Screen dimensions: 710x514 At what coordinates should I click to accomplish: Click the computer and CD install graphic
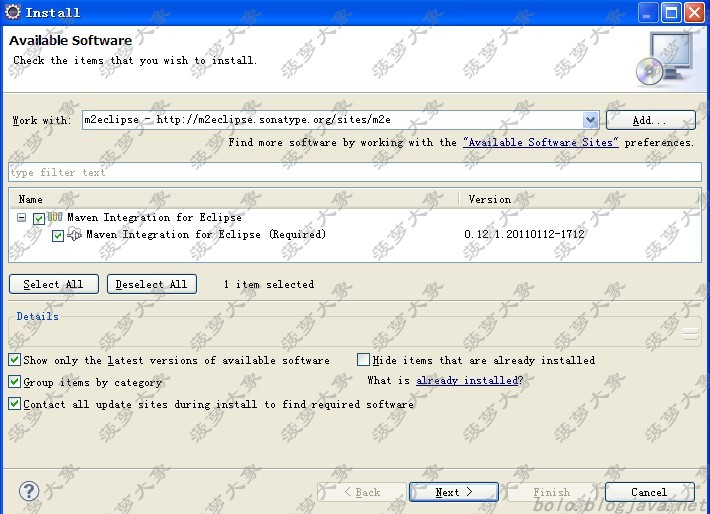point(665,59)
